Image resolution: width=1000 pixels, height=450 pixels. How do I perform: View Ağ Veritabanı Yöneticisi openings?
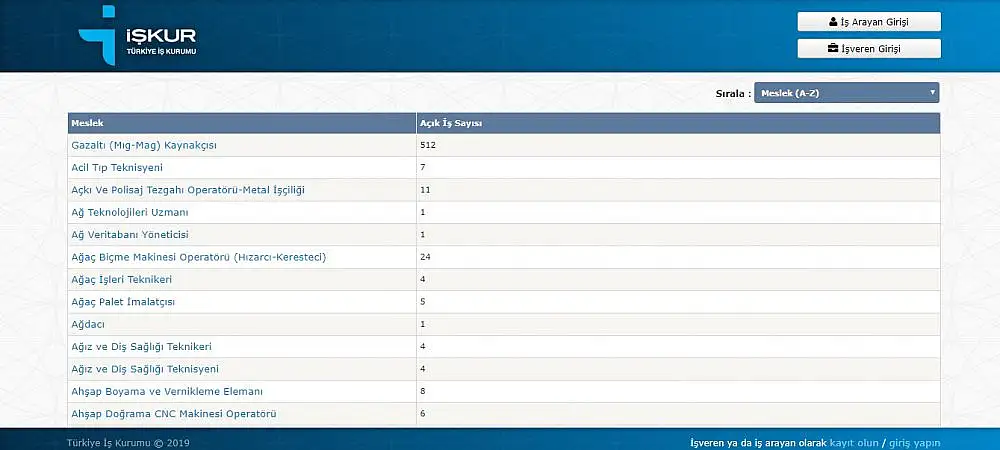tap(130, 234)
